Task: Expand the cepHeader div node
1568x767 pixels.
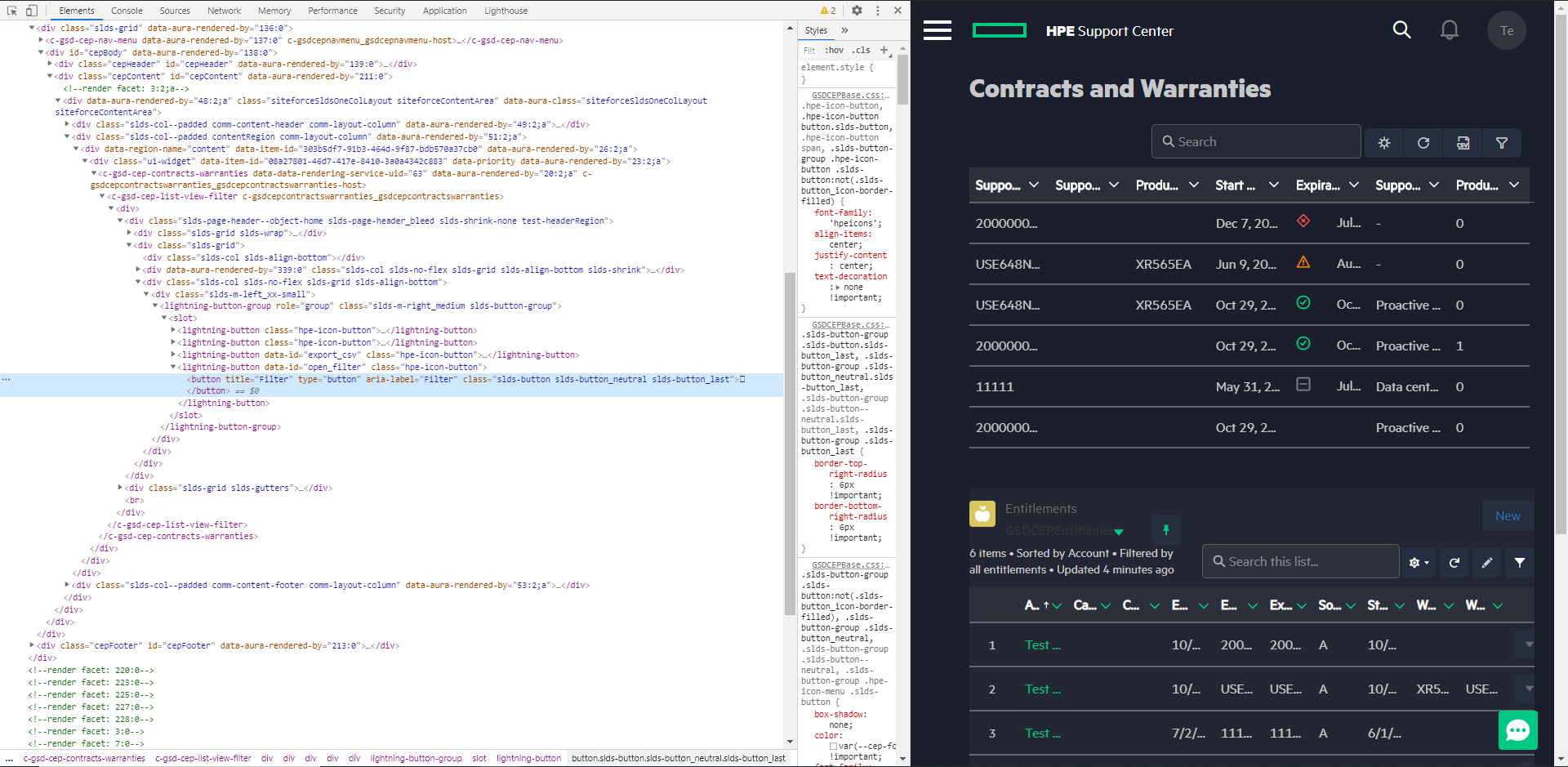Action: pyautogui.click(x=49, y=64)
